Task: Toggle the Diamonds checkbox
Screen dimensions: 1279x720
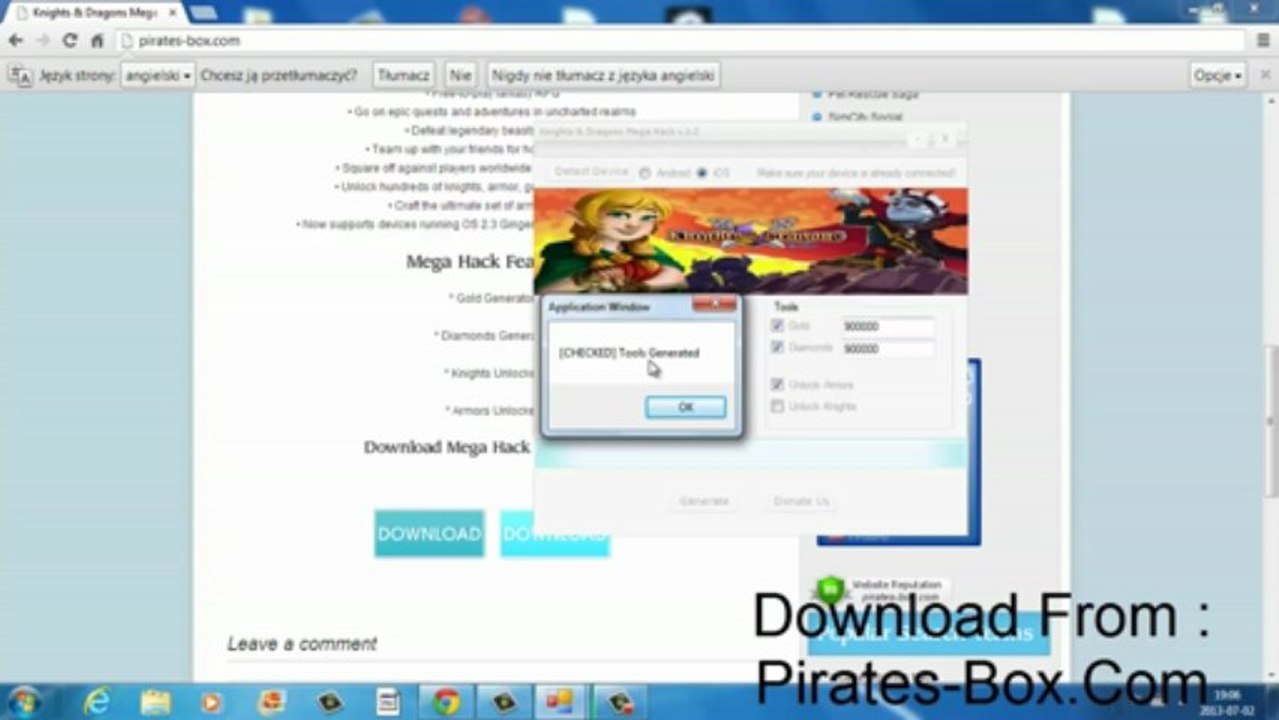Action: tap(777, 347)
